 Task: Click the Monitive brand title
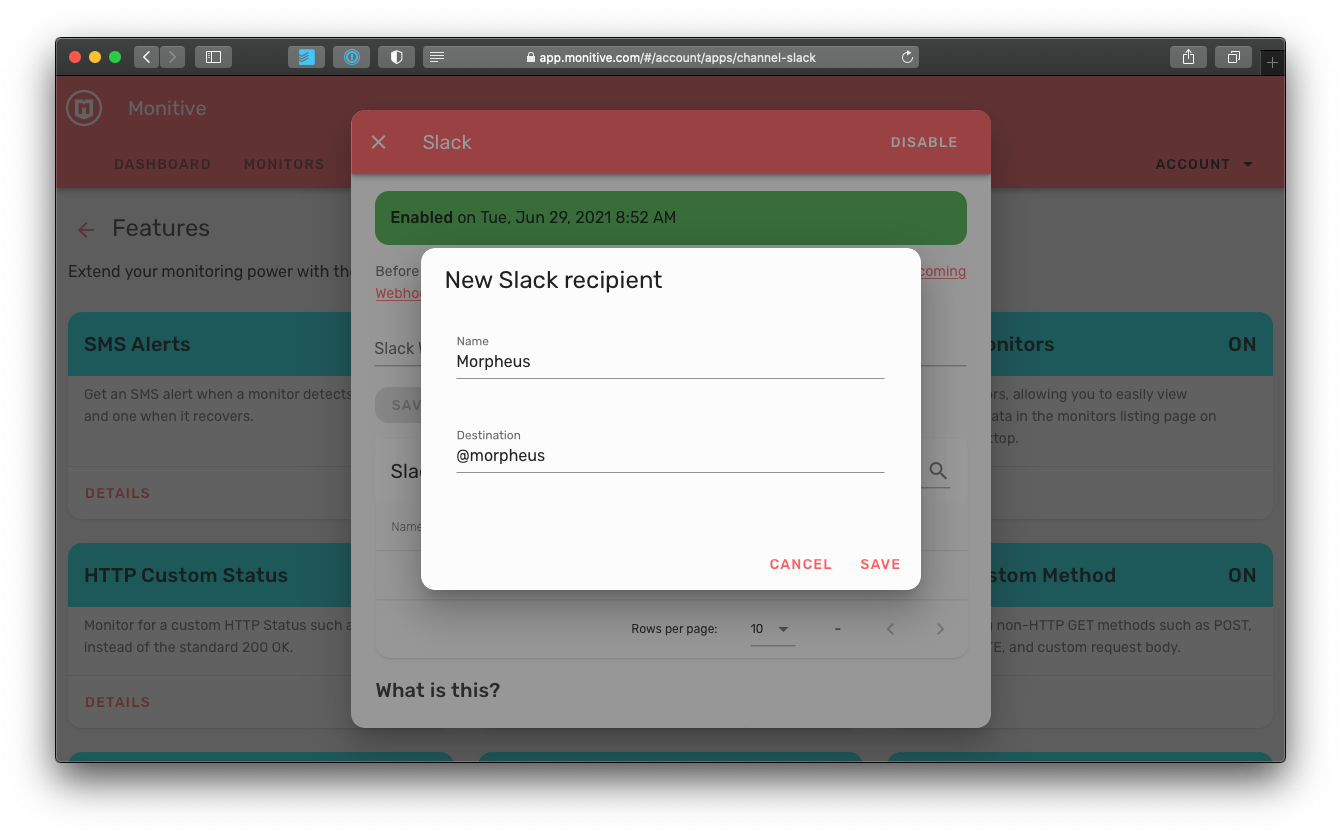point(167,108)
